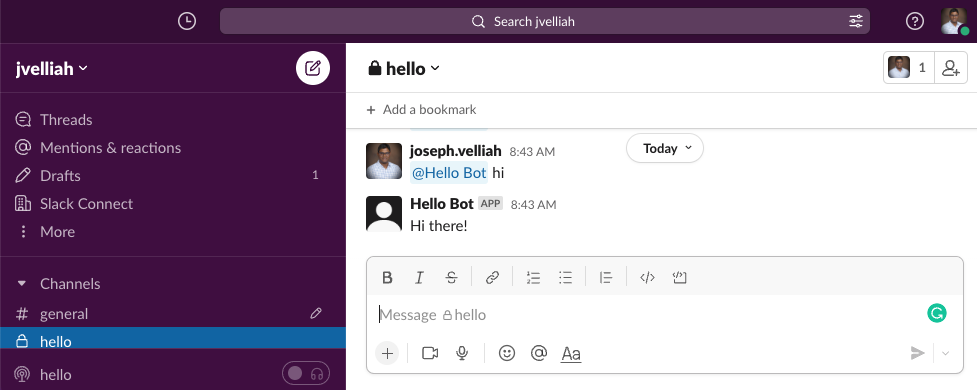Open Mentions & reactions

(x=110, y=148)
